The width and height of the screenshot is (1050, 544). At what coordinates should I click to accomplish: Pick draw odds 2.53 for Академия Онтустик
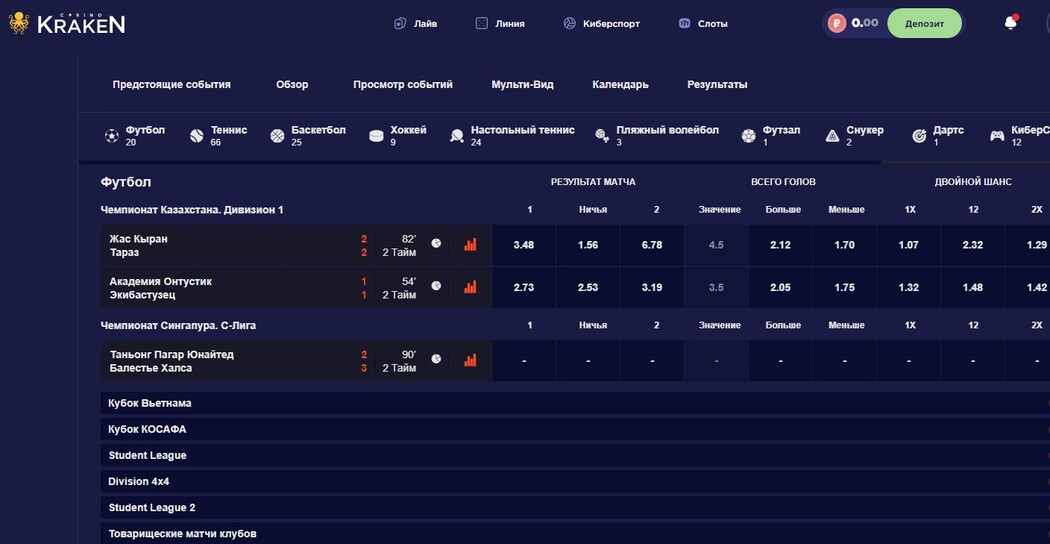pos(588,288)
